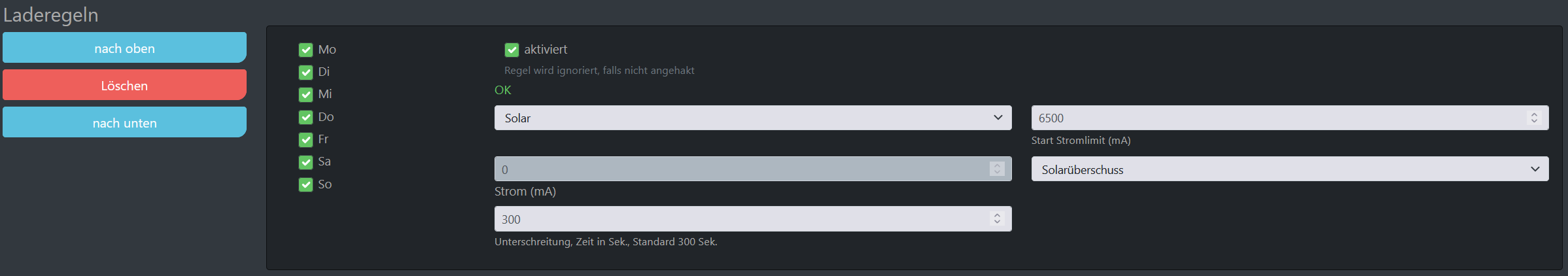
Task: Click the 'nach unten' button
Action: click(x=124, y=122)
